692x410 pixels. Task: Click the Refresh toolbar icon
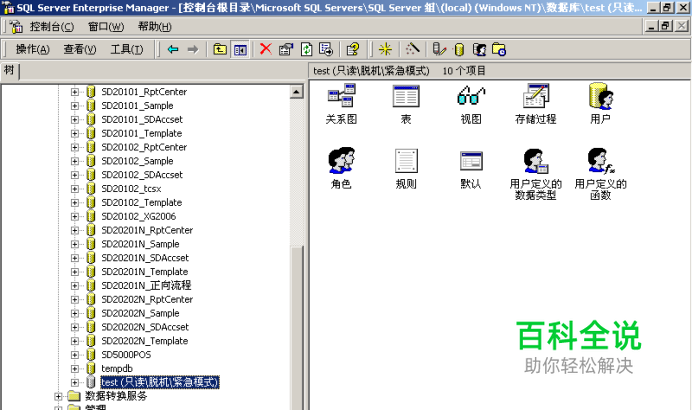[x=306, y=49]
